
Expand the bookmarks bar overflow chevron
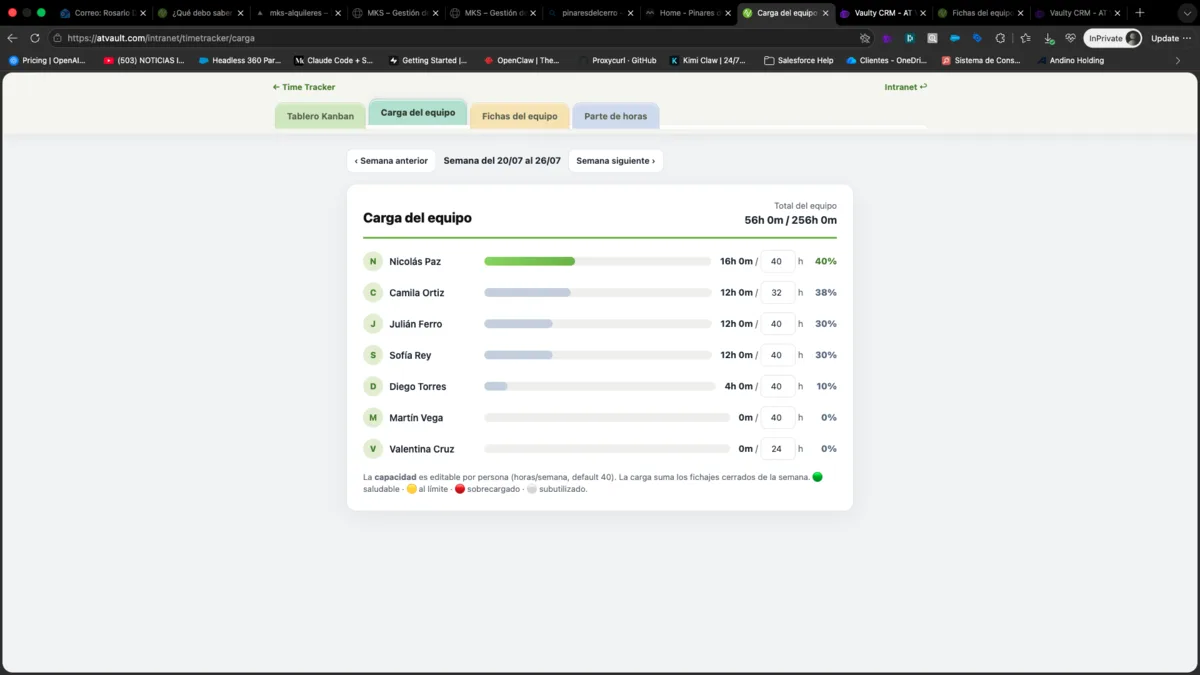click(1177, 60)
